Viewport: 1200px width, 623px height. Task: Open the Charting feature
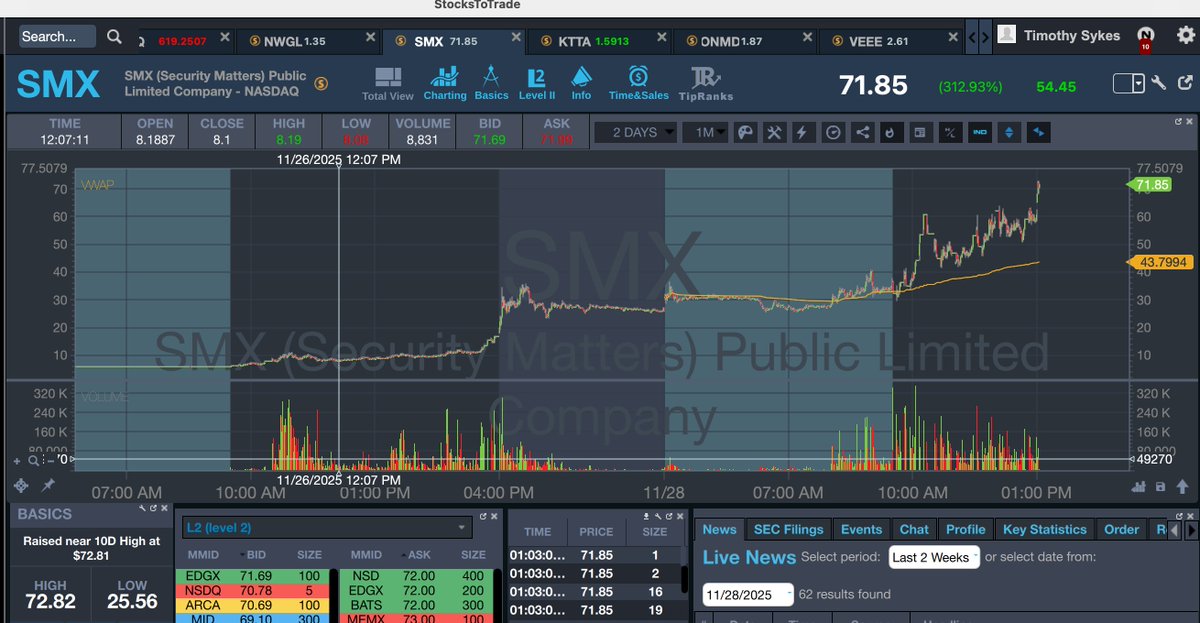[x=445, y=82]
